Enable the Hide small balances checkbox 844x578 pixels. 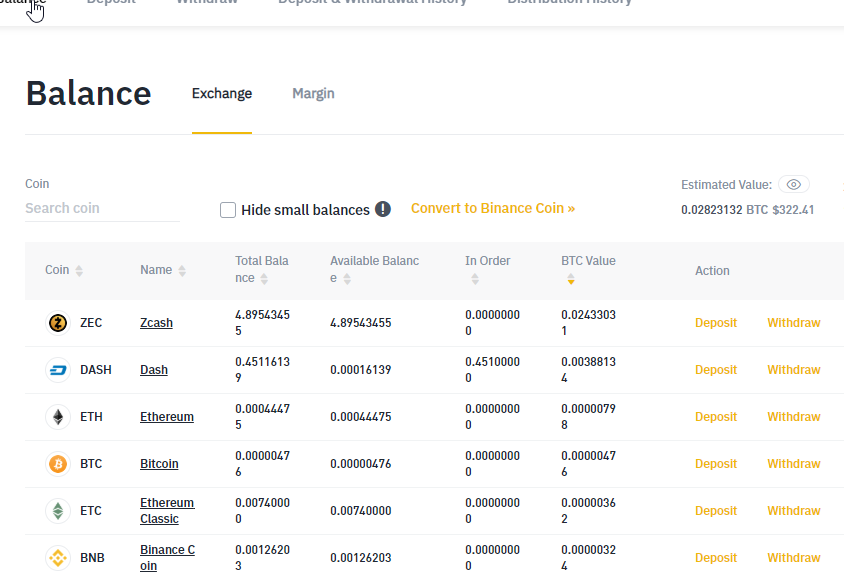click(228, 210)
